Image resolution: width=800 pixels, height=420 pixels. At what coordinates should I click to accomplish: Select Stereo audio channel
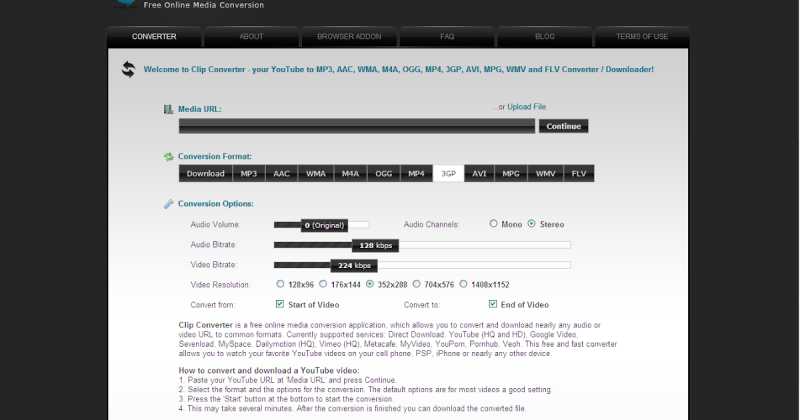click(x=532, y=224)
